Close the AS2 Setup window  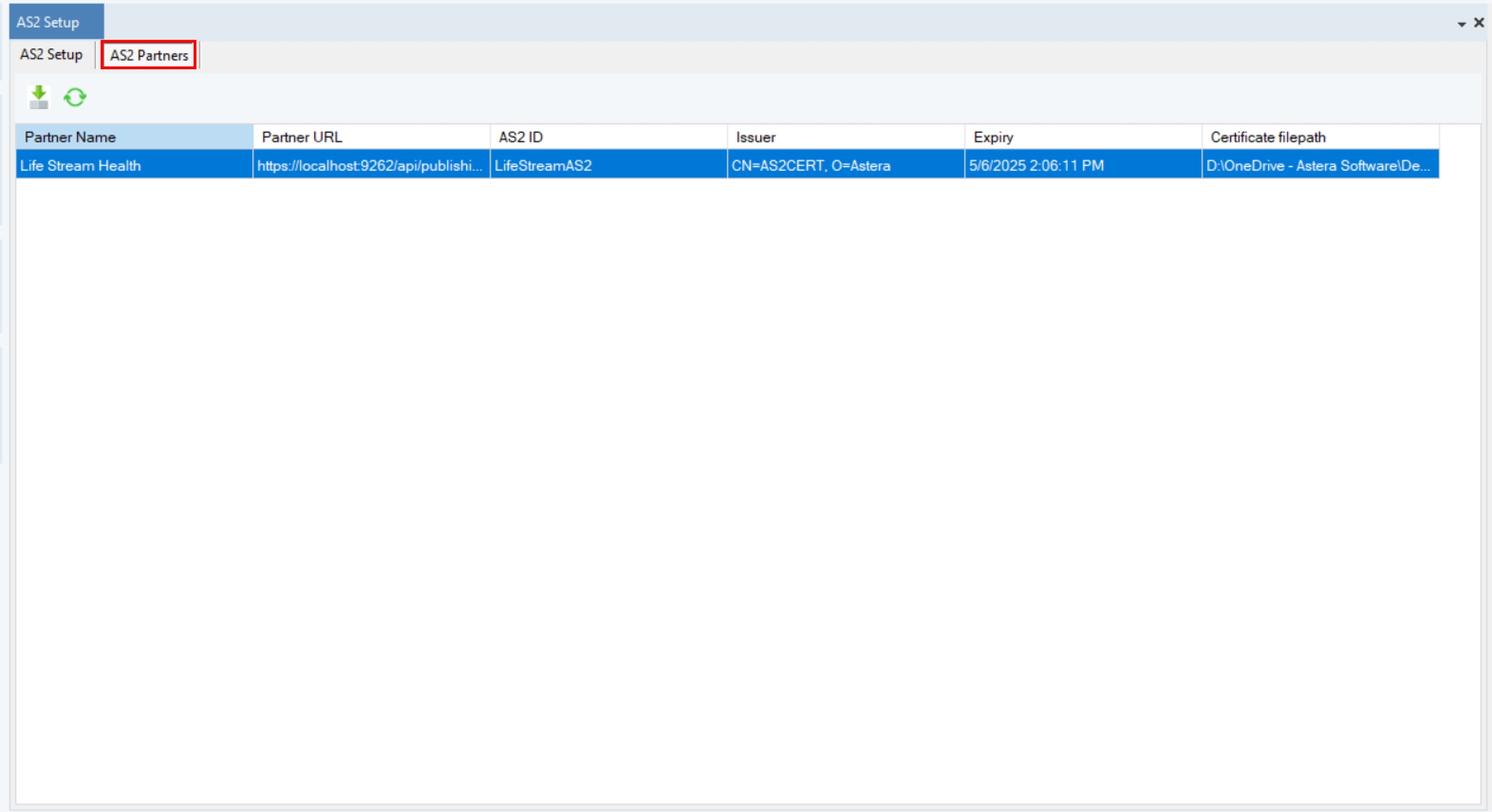1479,23
